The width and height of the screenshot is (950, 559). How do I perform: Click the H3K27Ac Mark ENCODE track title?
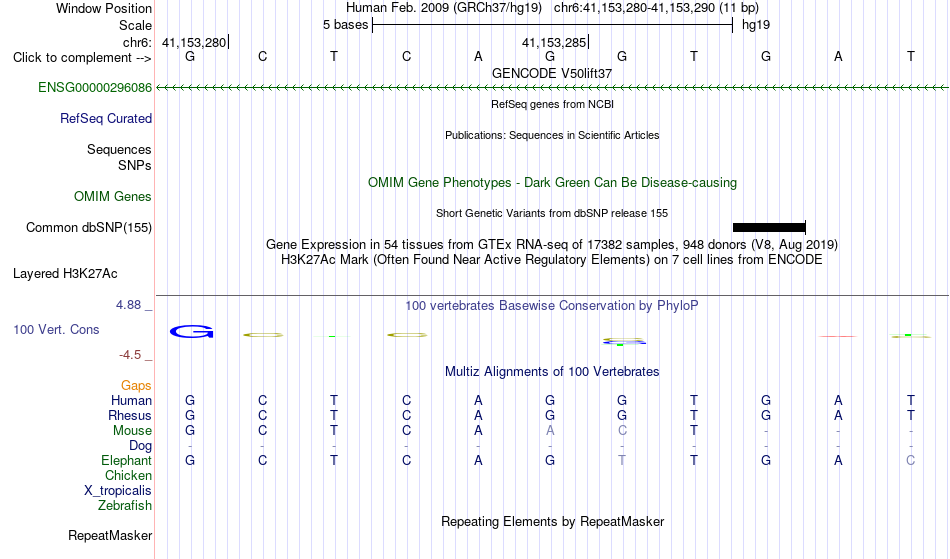[552, 259]
